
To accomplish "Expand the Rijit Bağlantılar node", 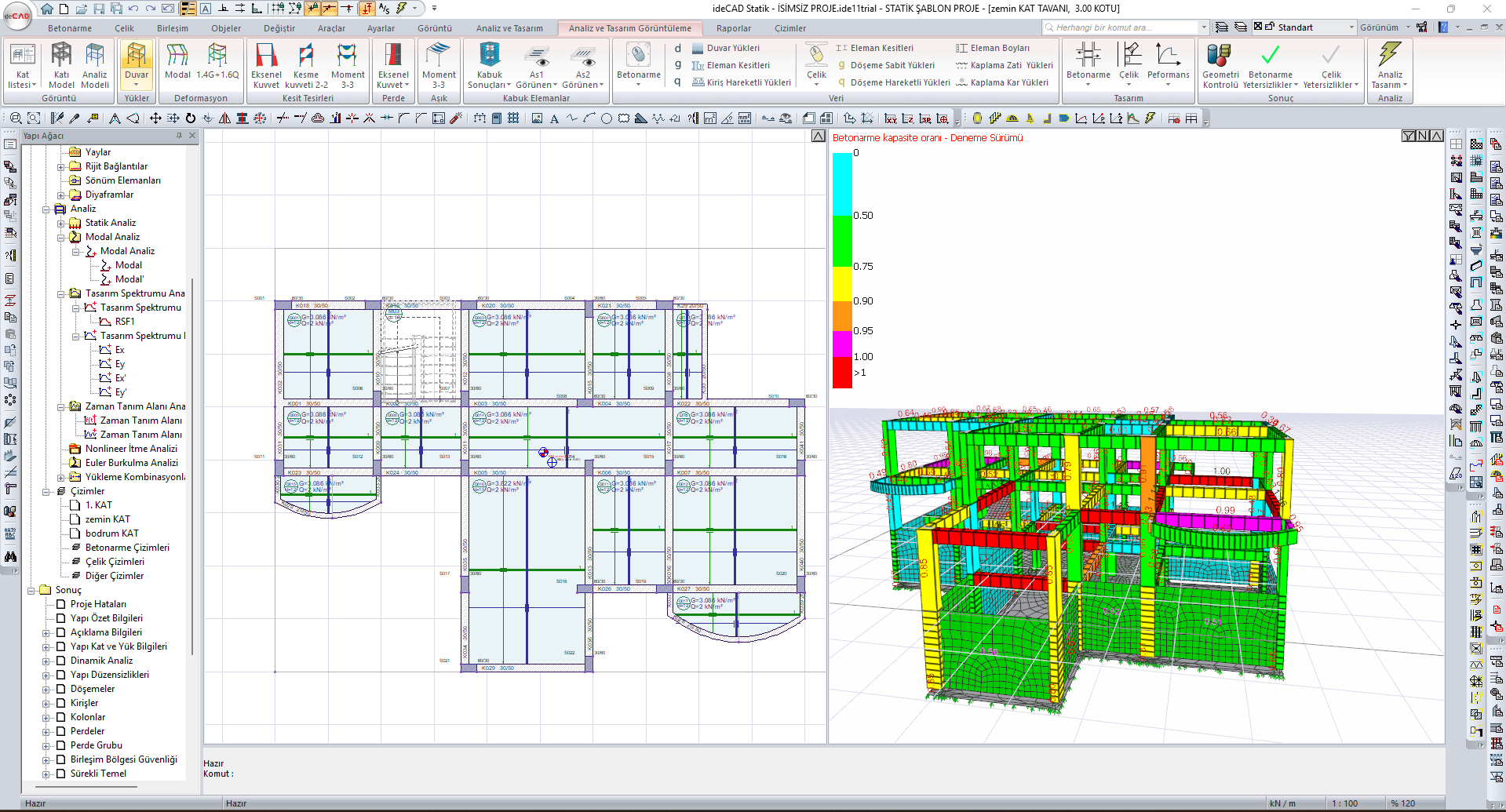I will point(61,167).
